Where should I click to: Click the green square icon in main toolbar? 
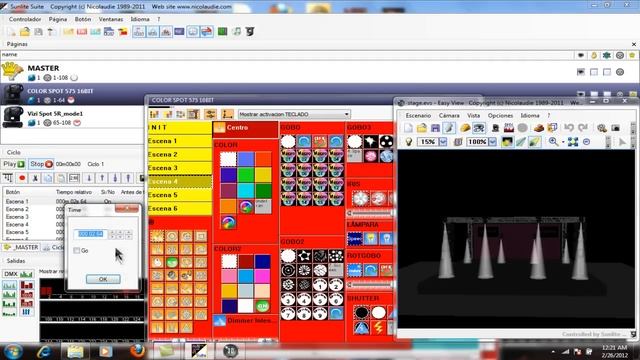(x=222, y=31)
